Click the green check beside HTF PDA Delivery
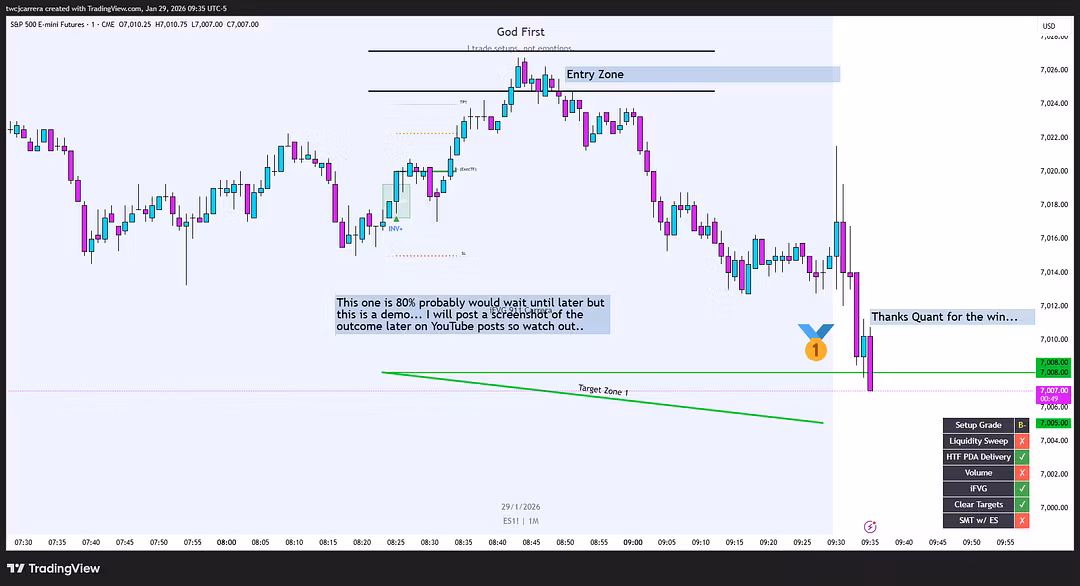The height and width of the screenshot is (586, 1080). (x=1022, y=457)
